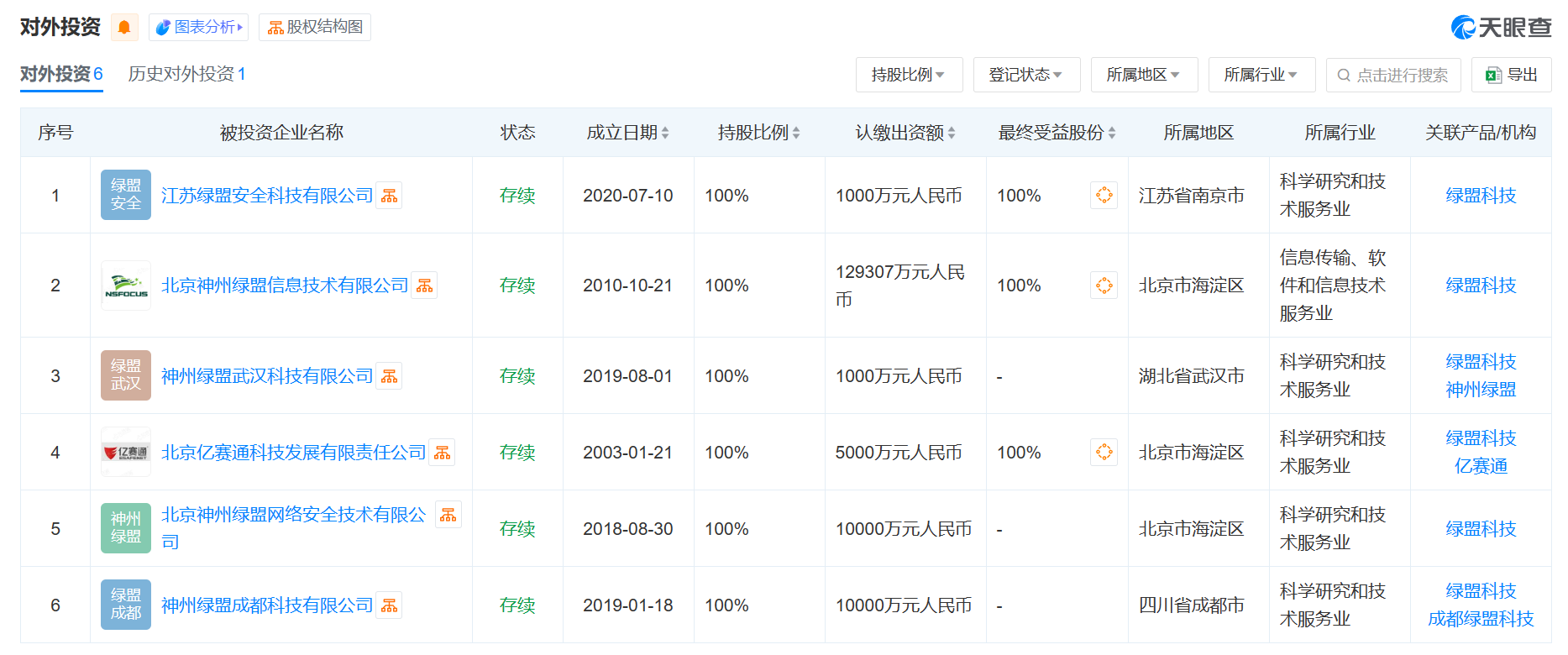Open the 所属行业 filter dropdown
The width and height of the screenshot is (1568, 655).
point(1261,75)
